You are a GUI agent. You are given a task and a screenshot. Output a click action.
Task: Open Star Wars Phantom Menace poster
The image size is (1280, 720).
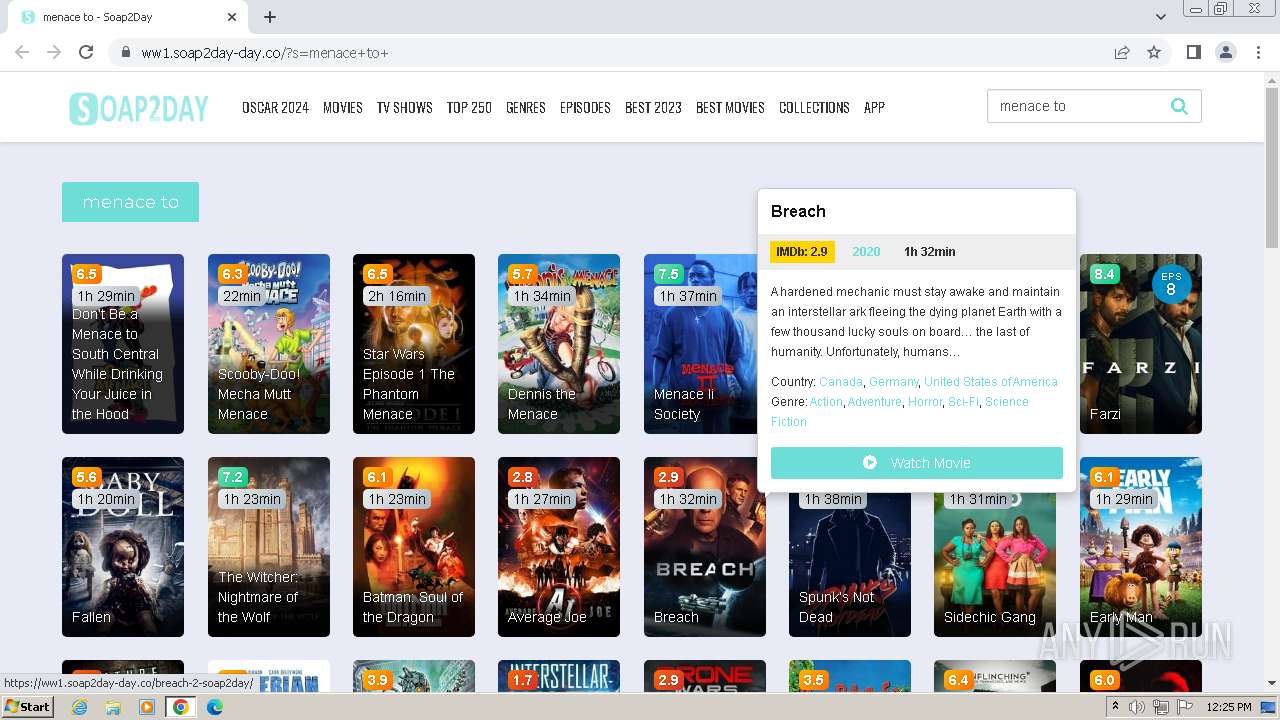tap(414, 344)
